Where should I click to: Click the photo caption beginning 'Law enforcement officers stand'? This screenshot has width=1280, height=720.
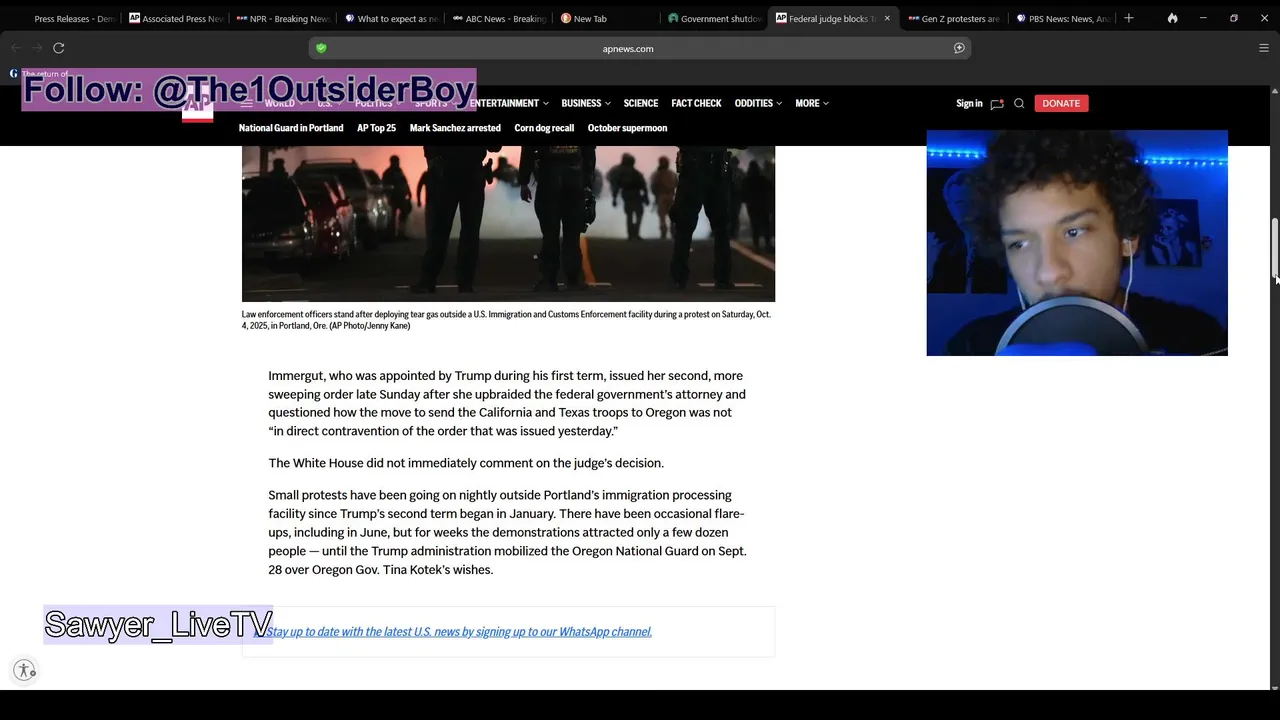(x=506, y=320)
